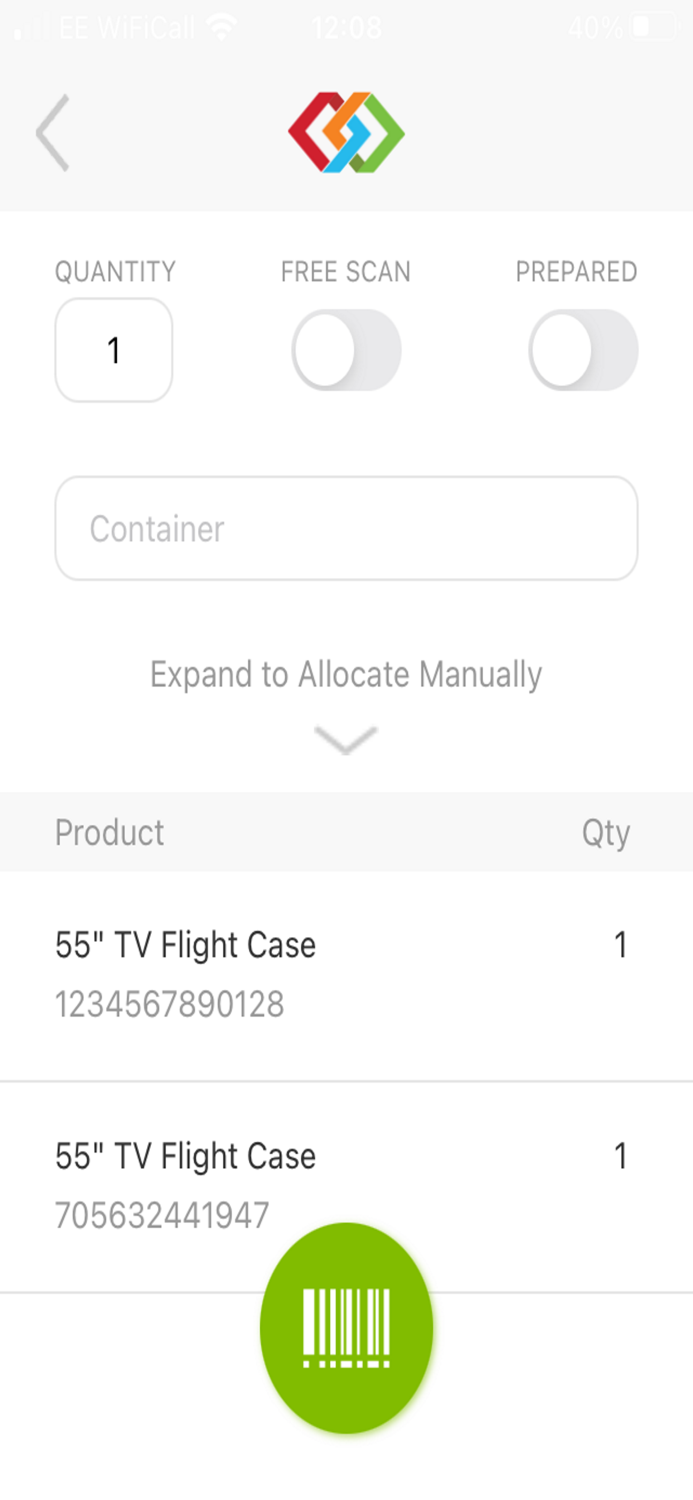This screenshot has width=693, height=1500.
Task: Toggle FREE SCAN off after enabling
Action: 346,349
